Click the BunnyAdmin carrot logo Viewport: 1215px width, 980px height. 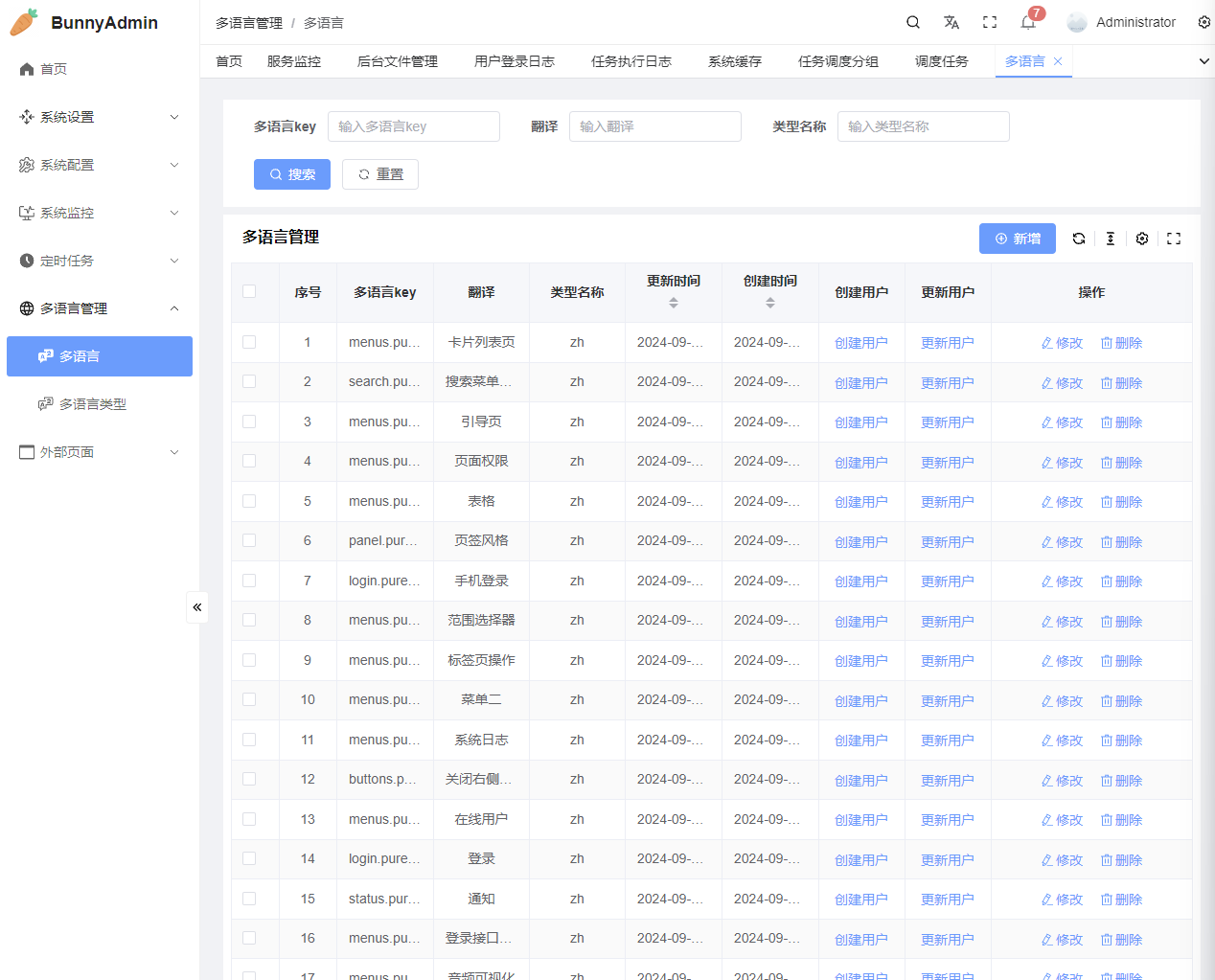24,22
